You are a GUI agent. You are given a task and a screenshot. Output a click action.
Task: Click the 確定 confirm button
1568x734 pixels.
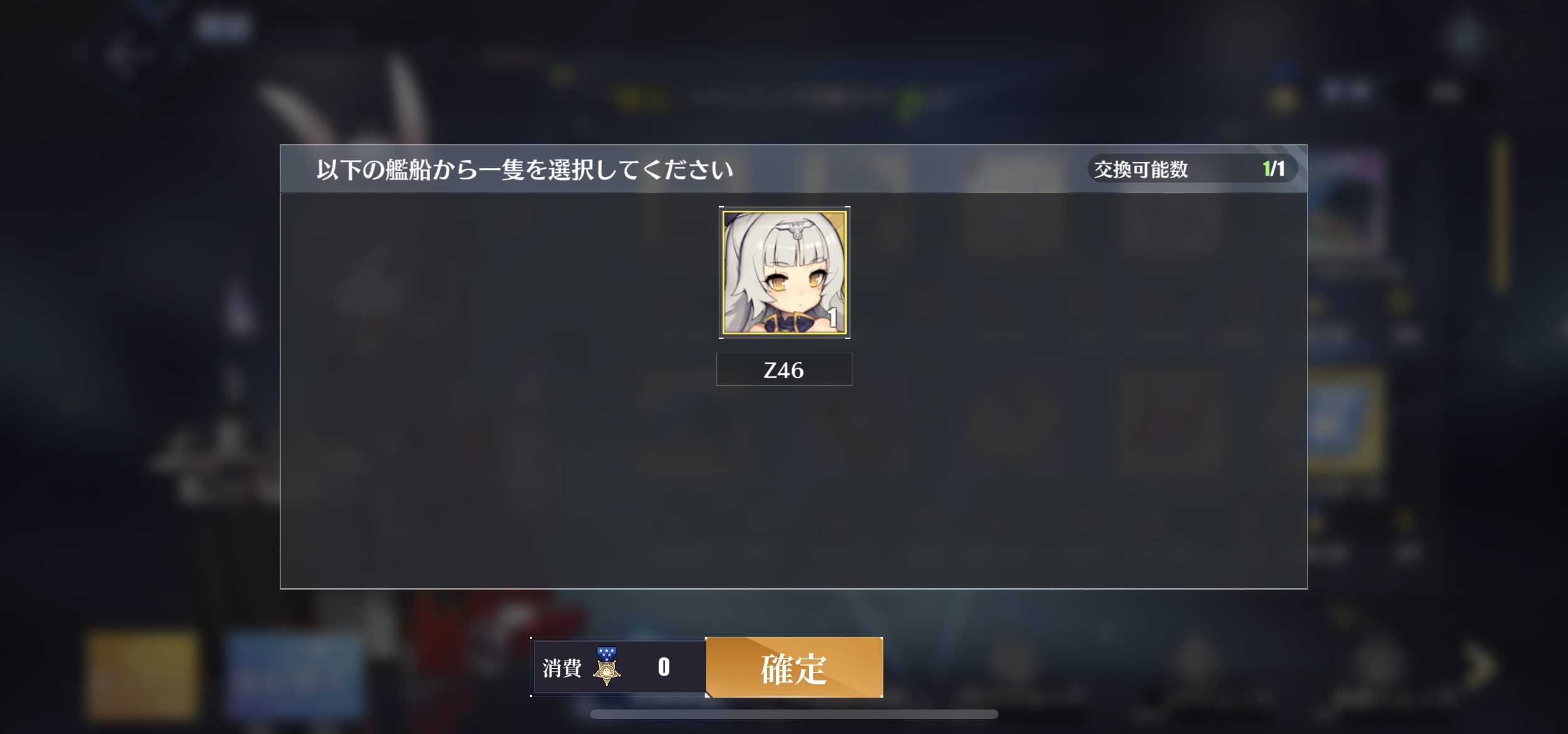[x=794, y=668]
